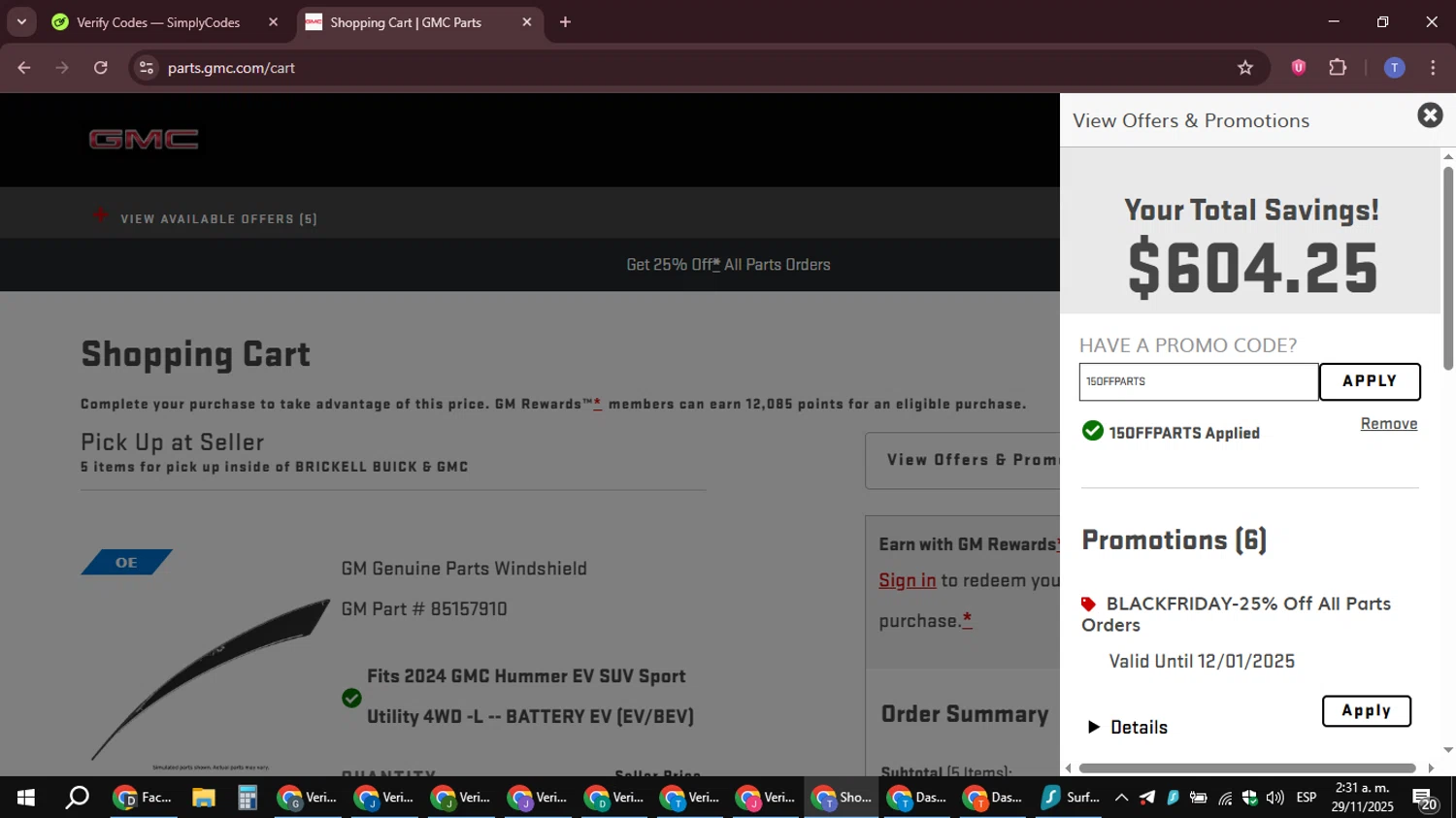Image resolution: width=1456 pixels, height=818 pixels.
Task: Open a new browser tab
Action: (565, 21)
